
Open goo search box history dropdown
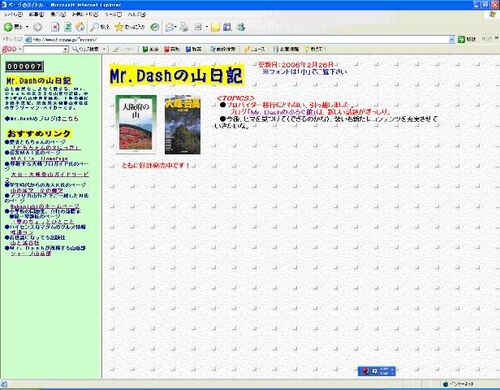click(66, 49)
